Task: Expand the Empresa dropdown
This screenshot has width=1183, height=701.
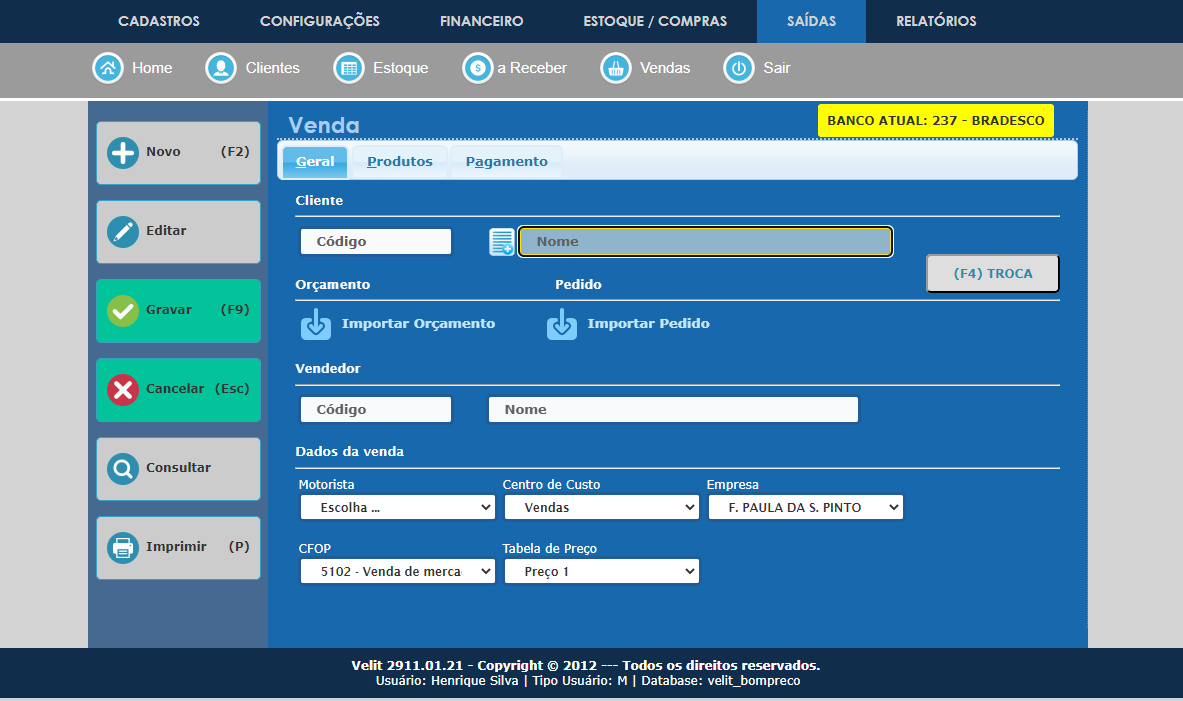Action: (805, 508)
